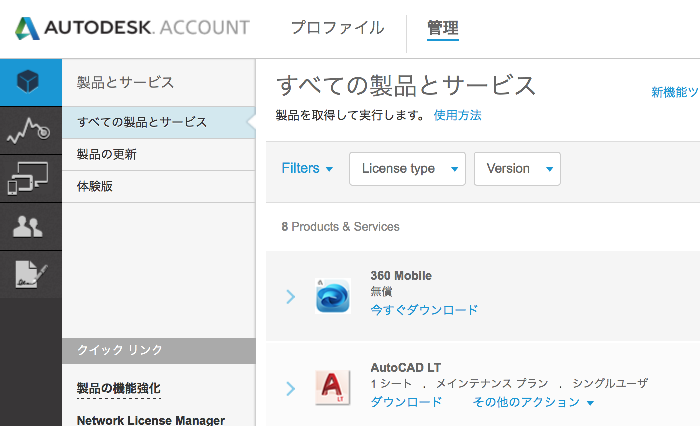Open the user management people icon
The width and height of the screenshot is (700, 426).
[28, 226]
